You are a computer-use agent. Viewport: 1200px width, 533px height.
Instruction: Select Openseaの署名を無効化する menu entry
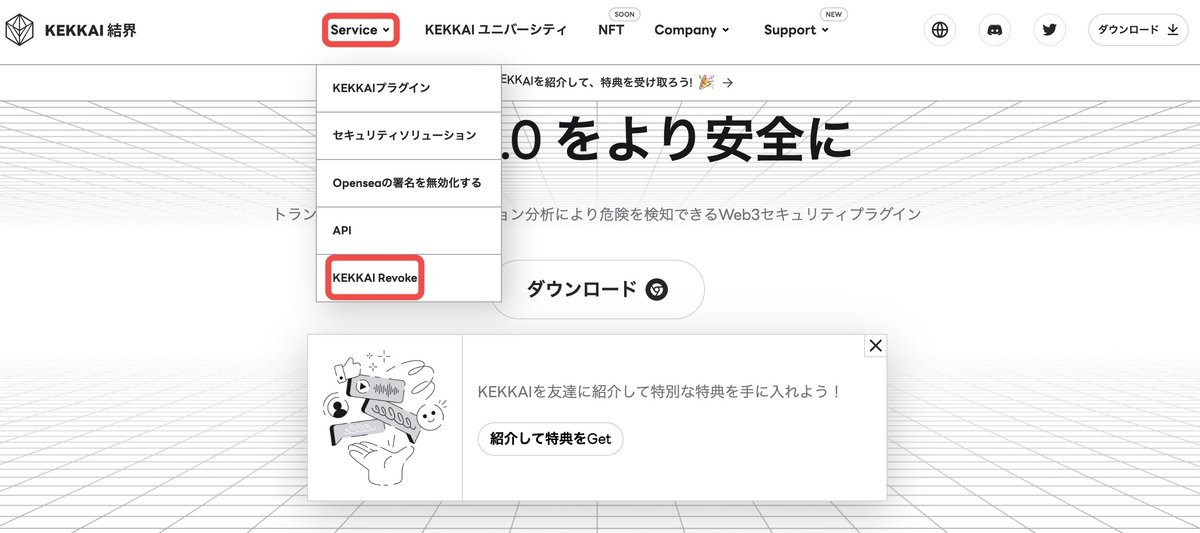[x=408, y=183]
